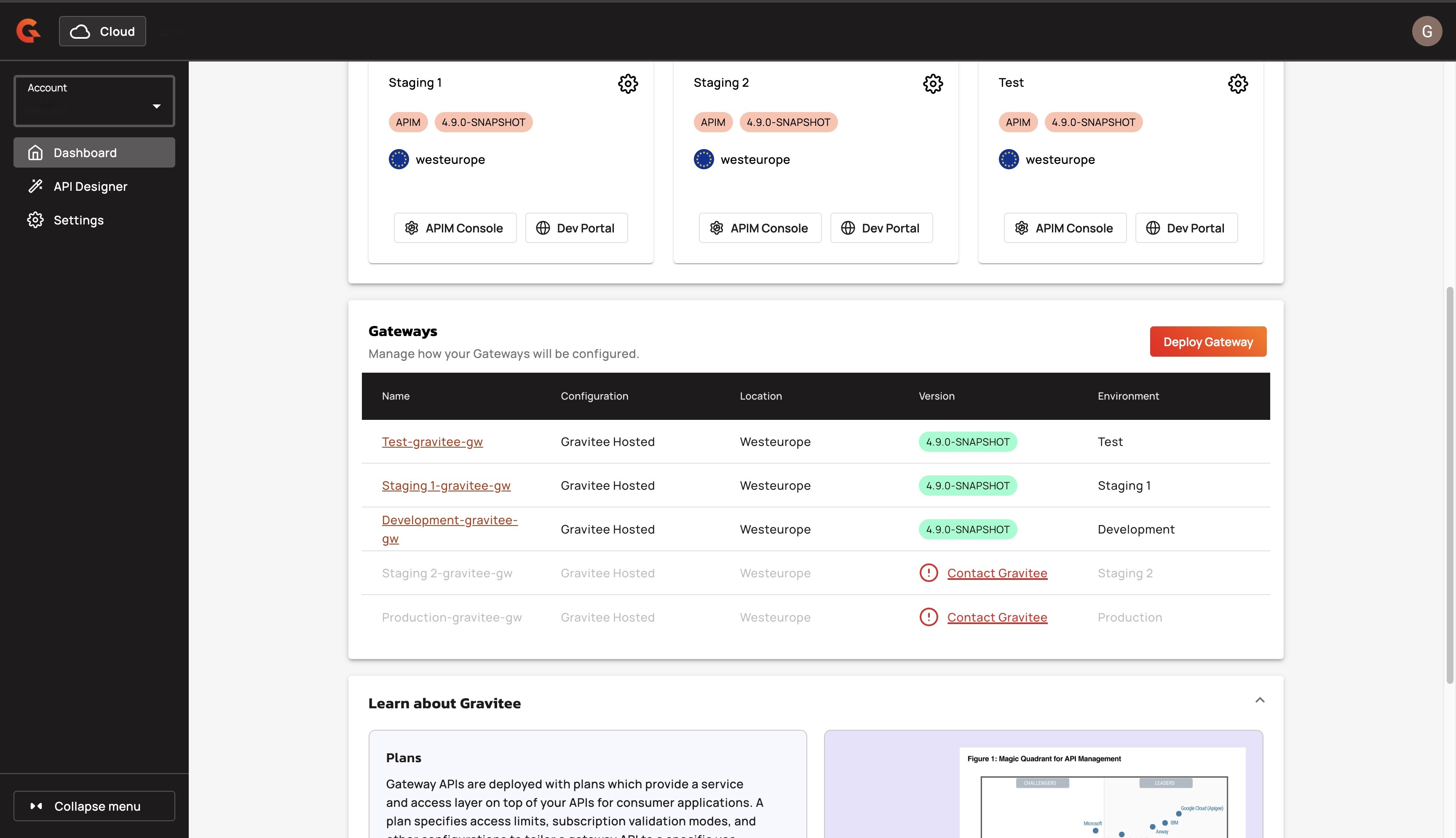Click Collapse menu in sidebar
1456x838 pixels.
94,806
